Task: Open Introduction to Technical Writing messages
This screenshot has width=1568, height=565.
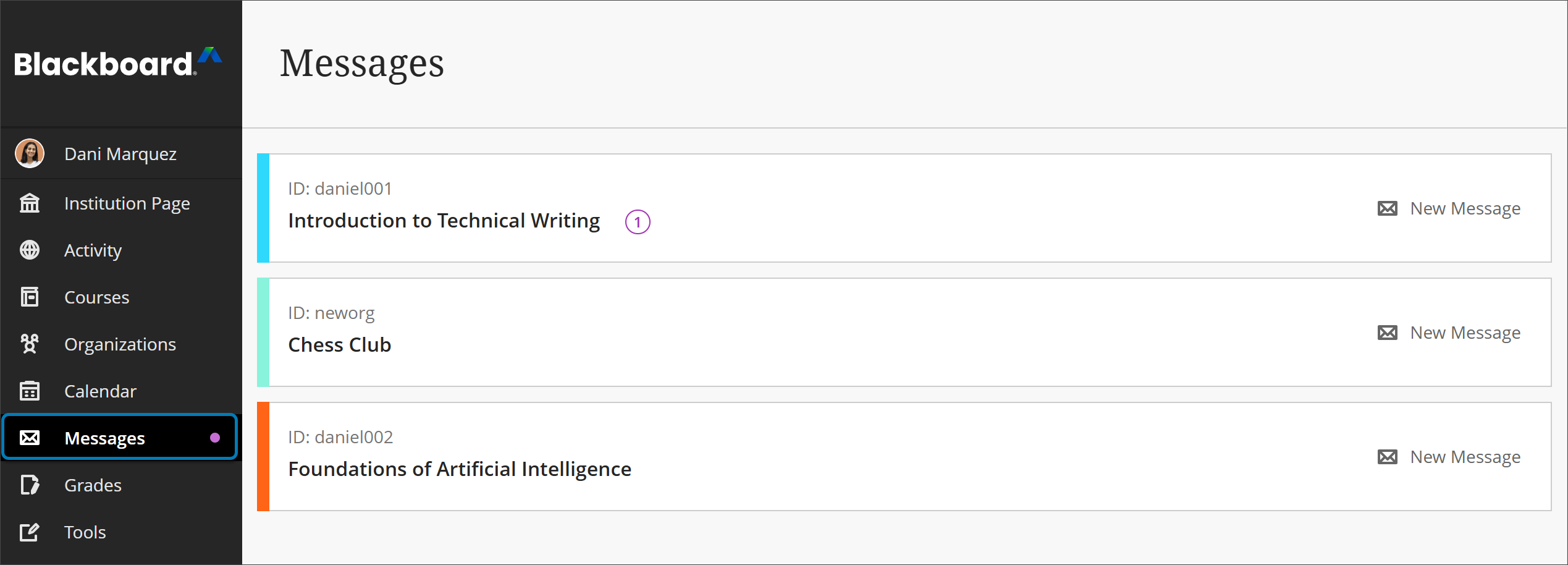Action: click(x=444, y=220)
